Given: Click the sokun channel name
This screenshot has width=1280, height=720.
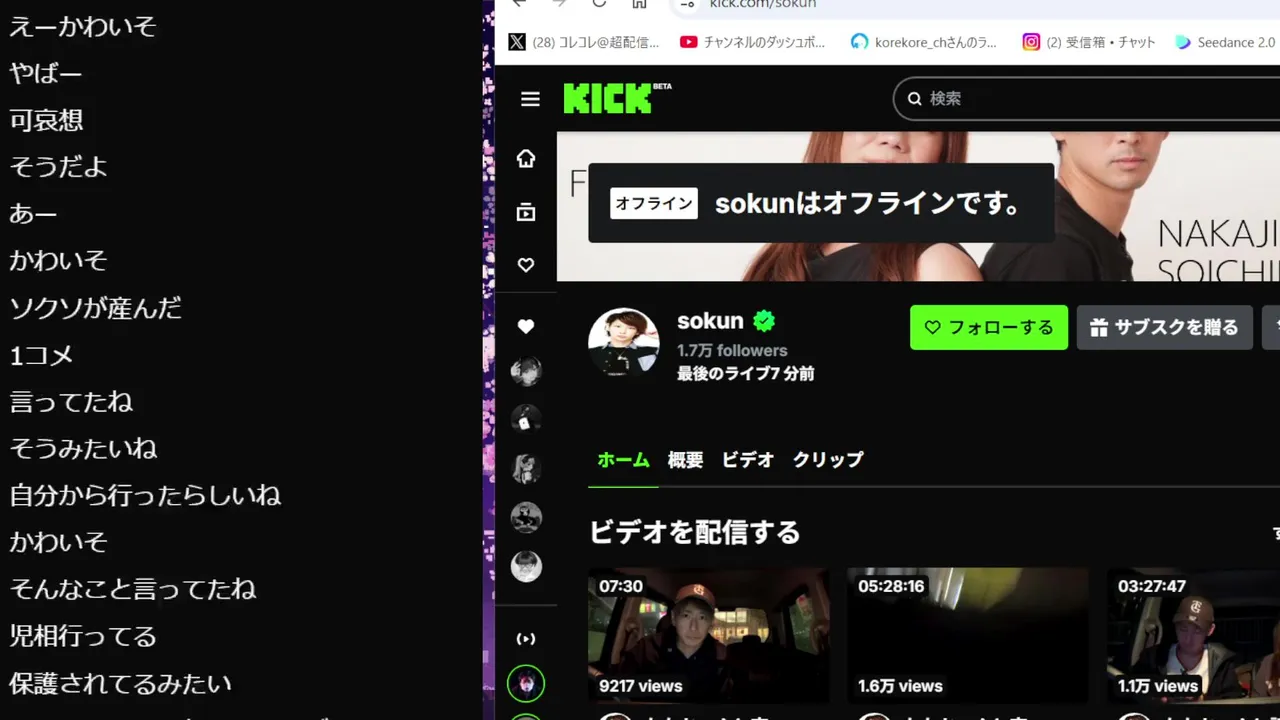Looking at the screenshot, I should pyautogui.click(x=710, y=321).
